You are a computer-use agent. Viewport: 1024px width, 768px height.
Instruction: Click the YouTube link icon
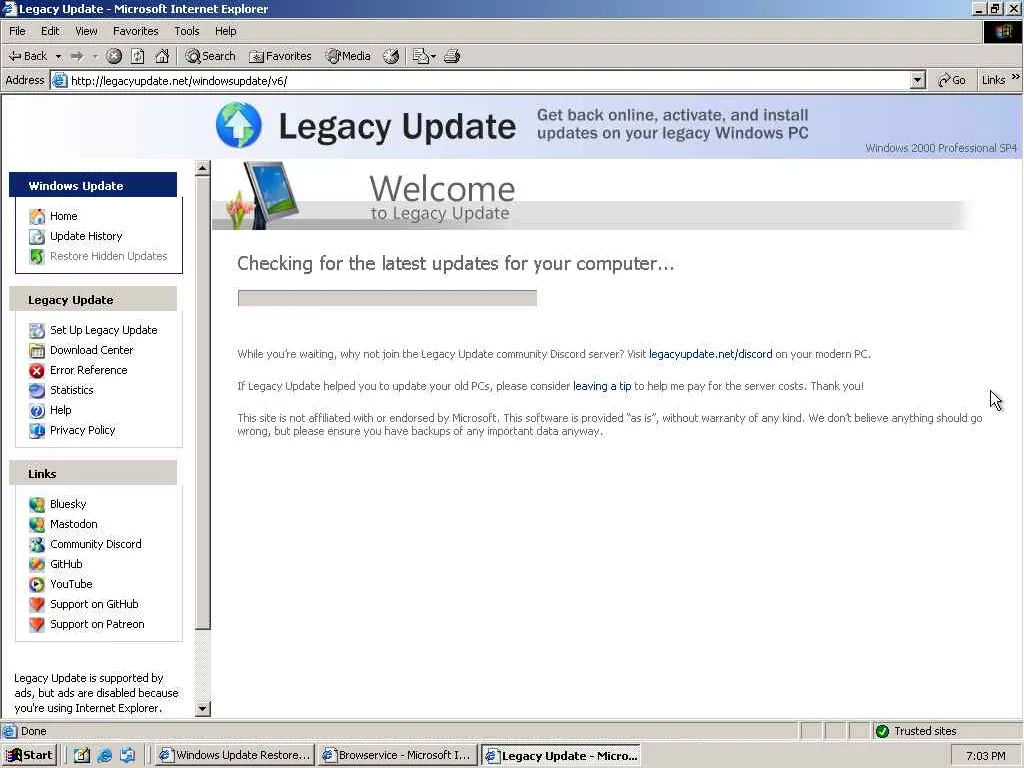point(37,584)
